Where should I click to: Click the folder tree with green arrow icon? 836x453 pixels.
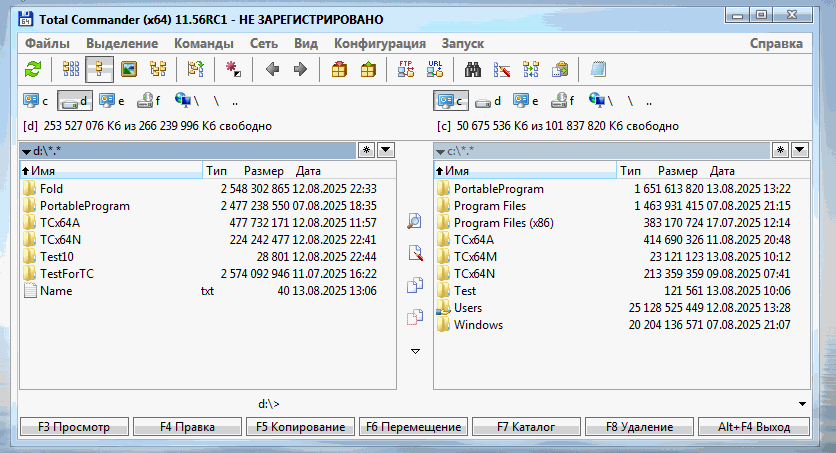point(196,69)
